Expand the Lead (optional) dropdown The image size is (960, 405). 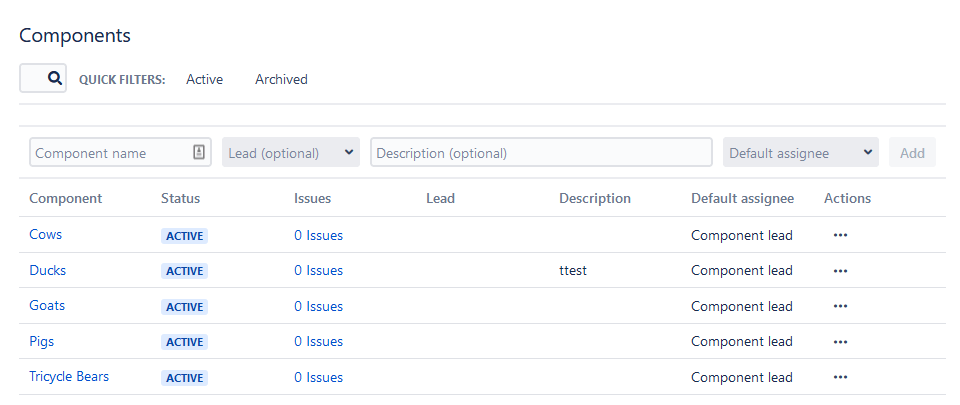coord(291,153)
